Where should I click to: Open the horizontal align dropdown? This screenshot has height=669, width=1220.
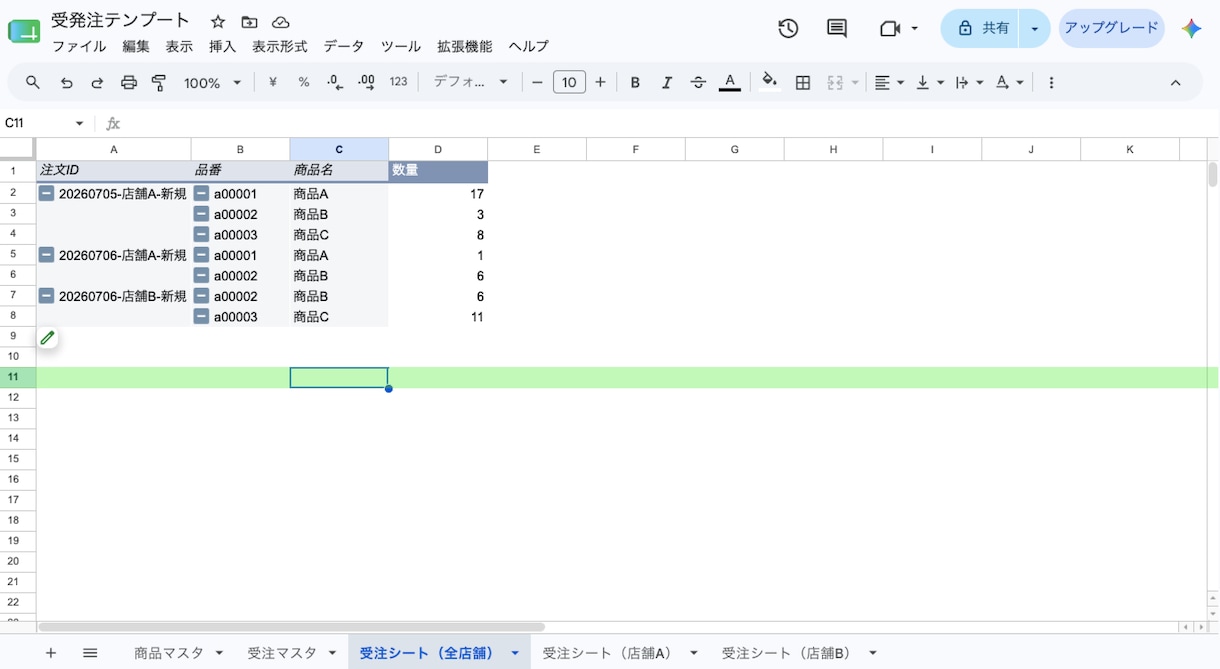click(x=889, y=82)
